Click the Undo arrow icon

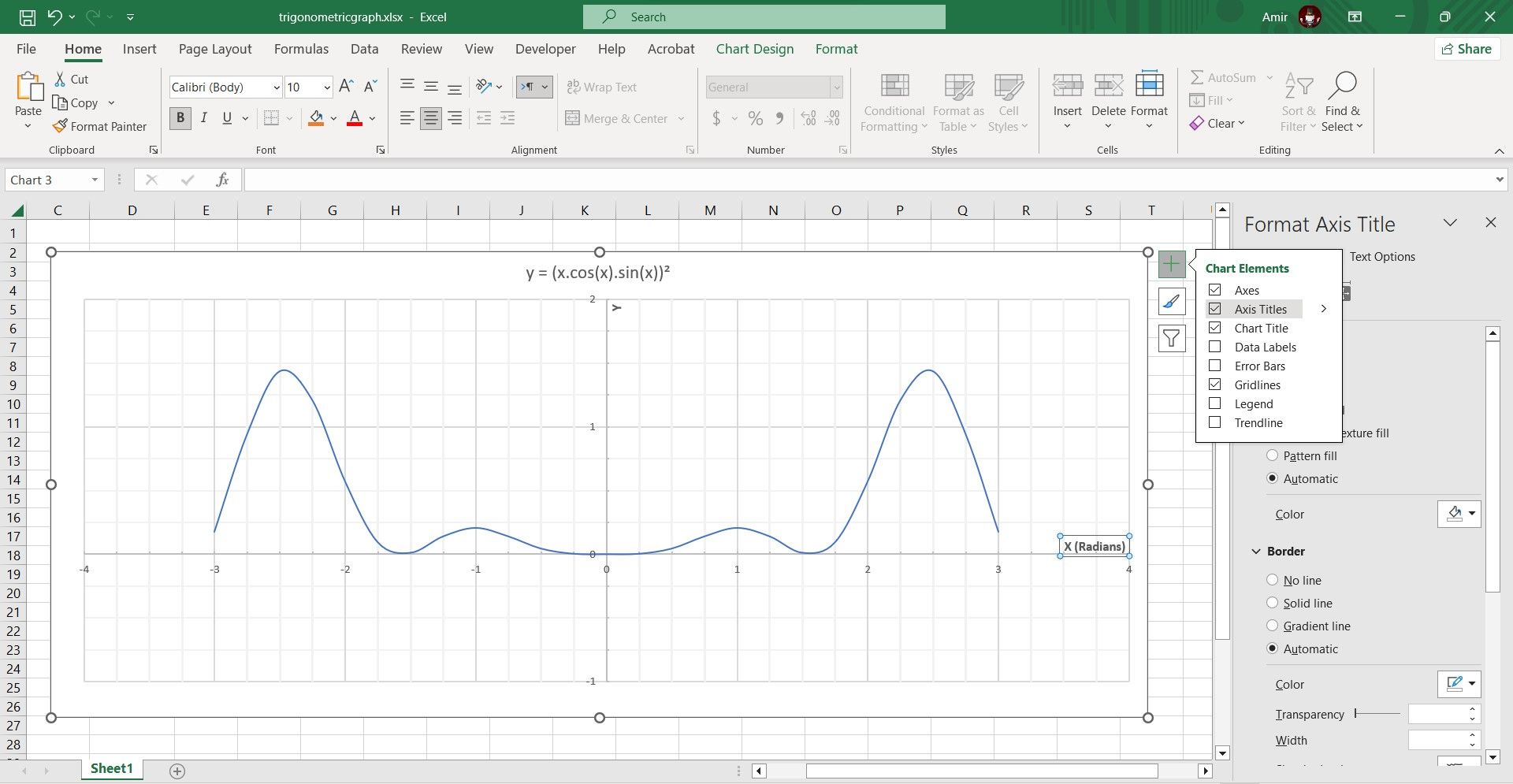tap(54, 17)
